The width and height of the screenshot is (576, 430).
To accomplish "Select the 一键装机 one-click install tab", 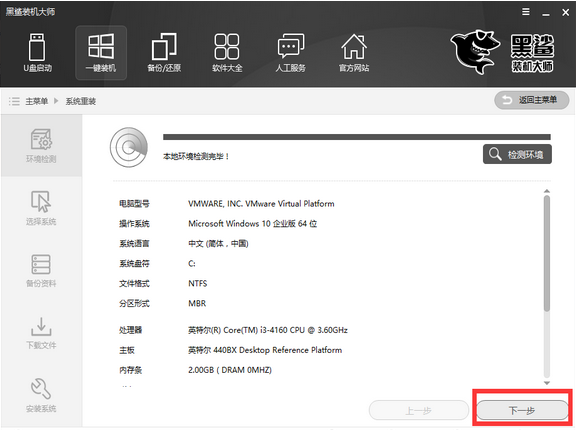I will click(101, 53).
